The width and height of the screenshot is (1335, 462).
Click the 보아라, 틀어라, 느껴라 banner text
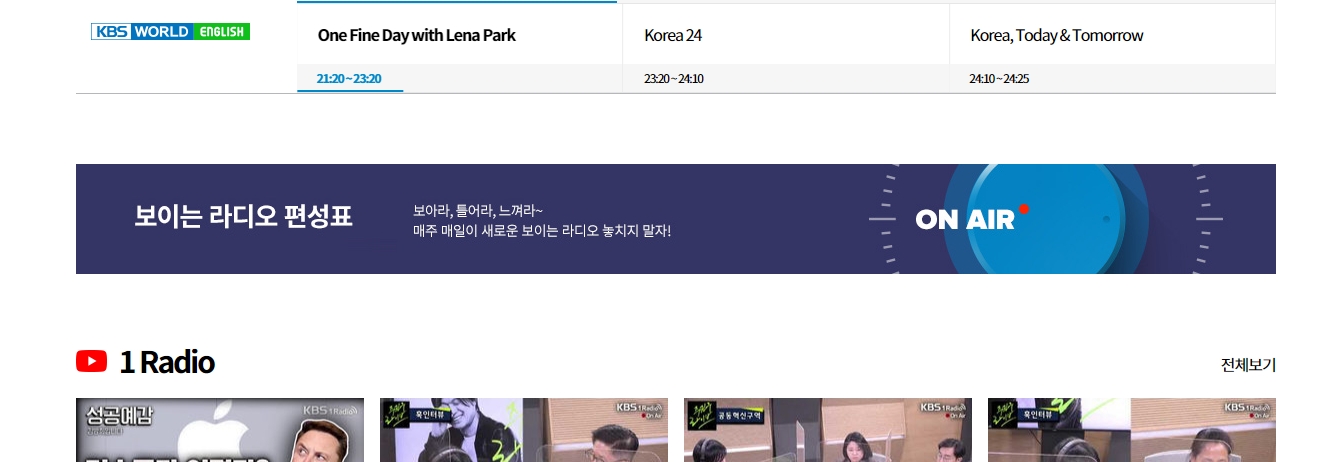pos(478,211)
